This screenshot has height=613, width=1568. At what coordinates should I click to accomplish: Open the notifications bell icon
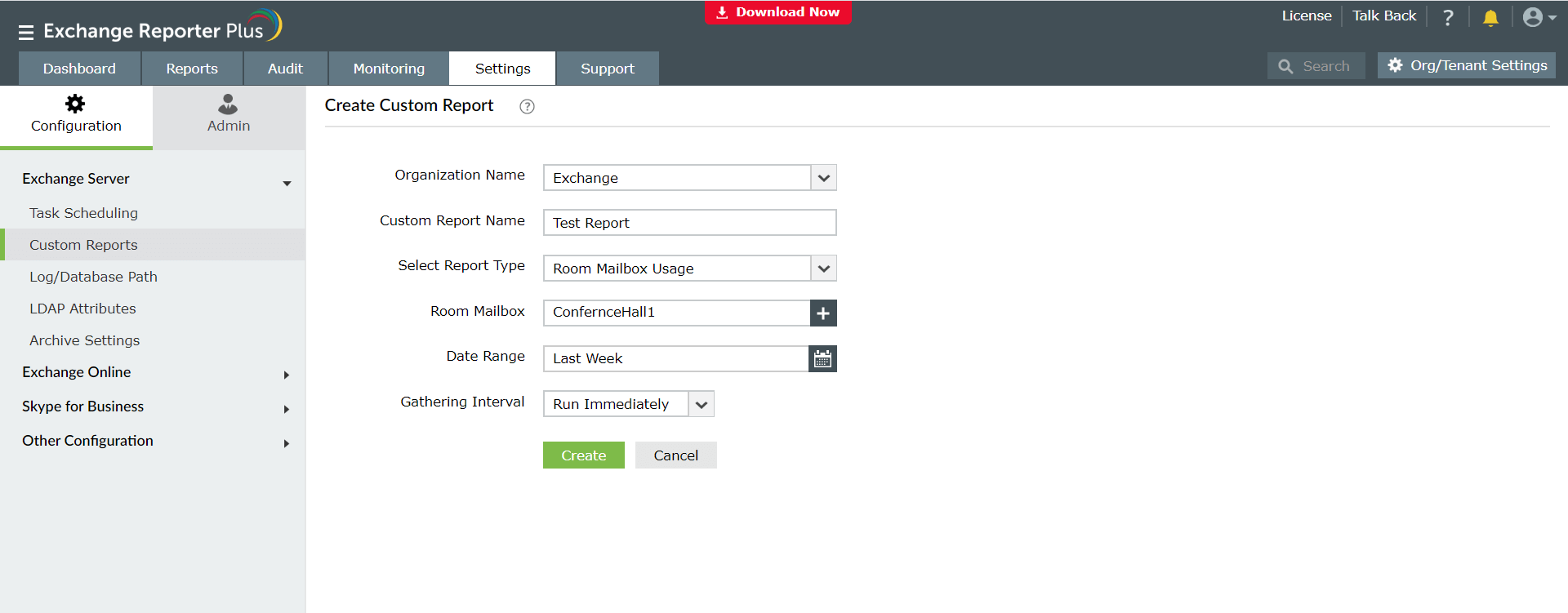tap(1490, 17)
